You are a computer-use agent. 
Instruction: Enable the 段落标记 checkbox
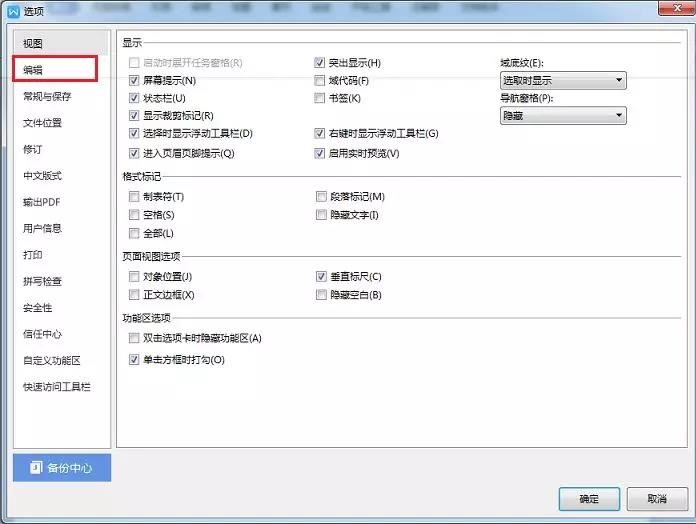321,197
